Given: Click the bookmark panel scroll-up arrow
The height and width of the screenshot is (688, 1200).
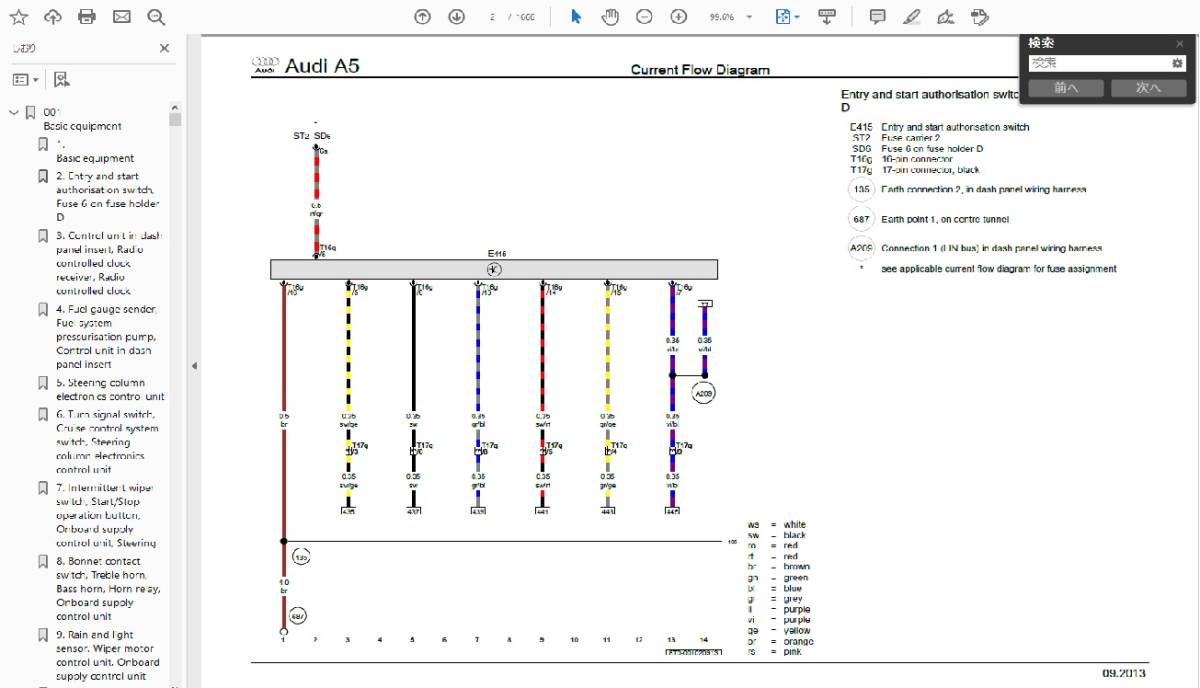Looking at the screenshot, I should click(x=175, y=107).
